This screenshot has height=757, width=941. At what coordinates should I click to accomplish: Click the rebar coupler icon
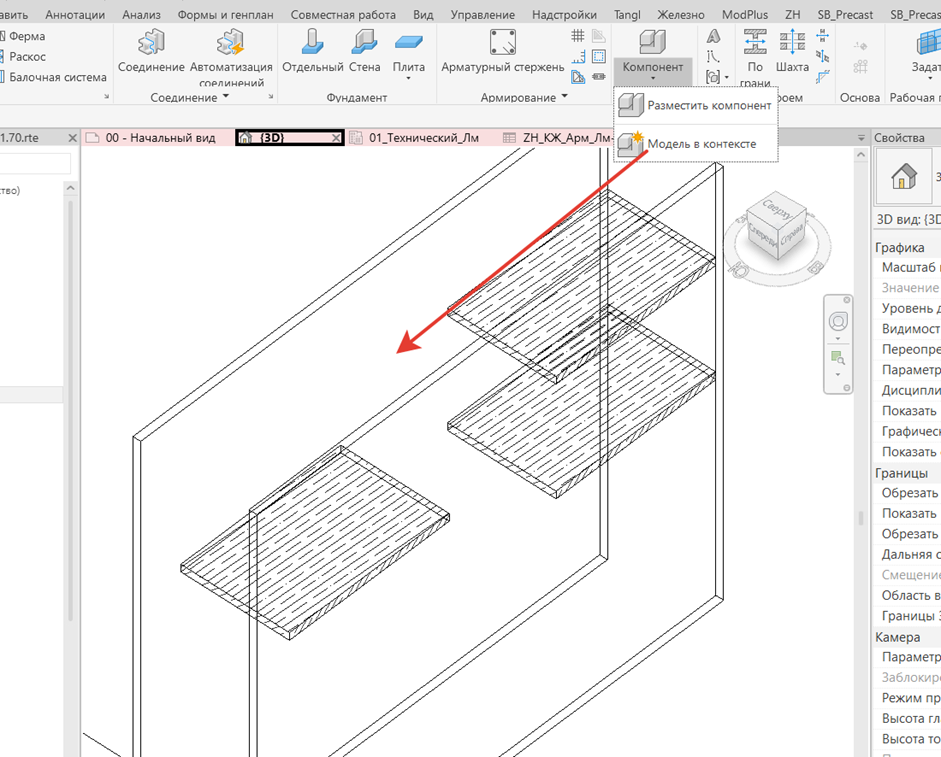pos(599,77)
